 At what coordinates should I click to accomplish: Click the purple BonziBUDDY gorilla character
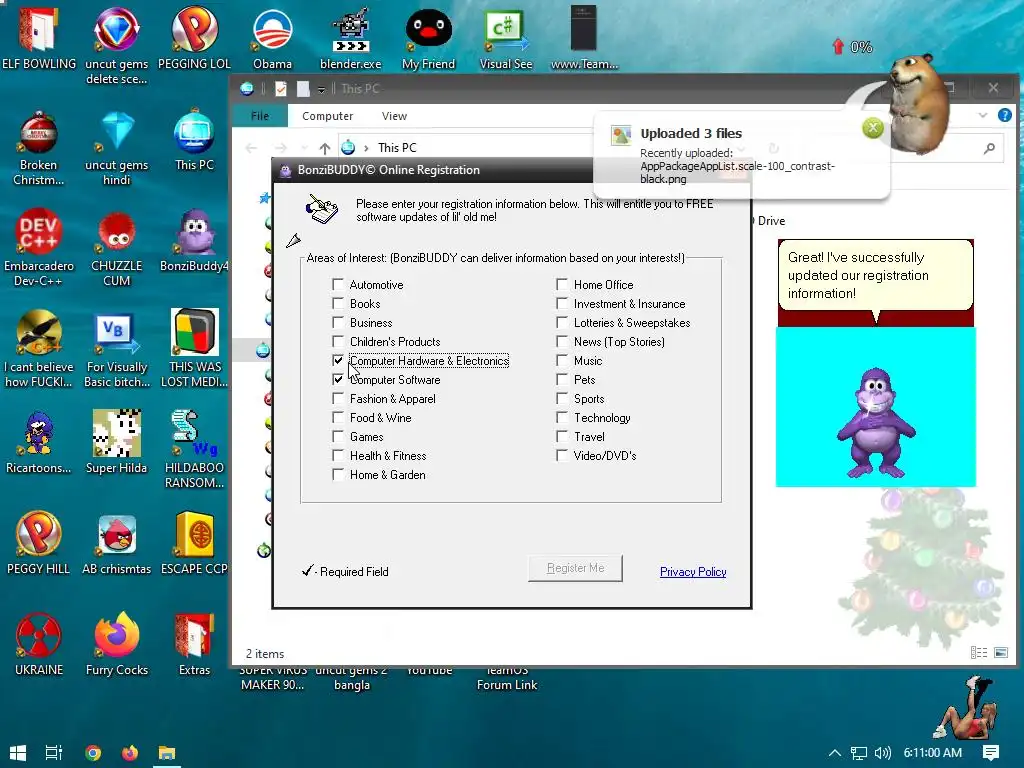click(x=876, y=423)
